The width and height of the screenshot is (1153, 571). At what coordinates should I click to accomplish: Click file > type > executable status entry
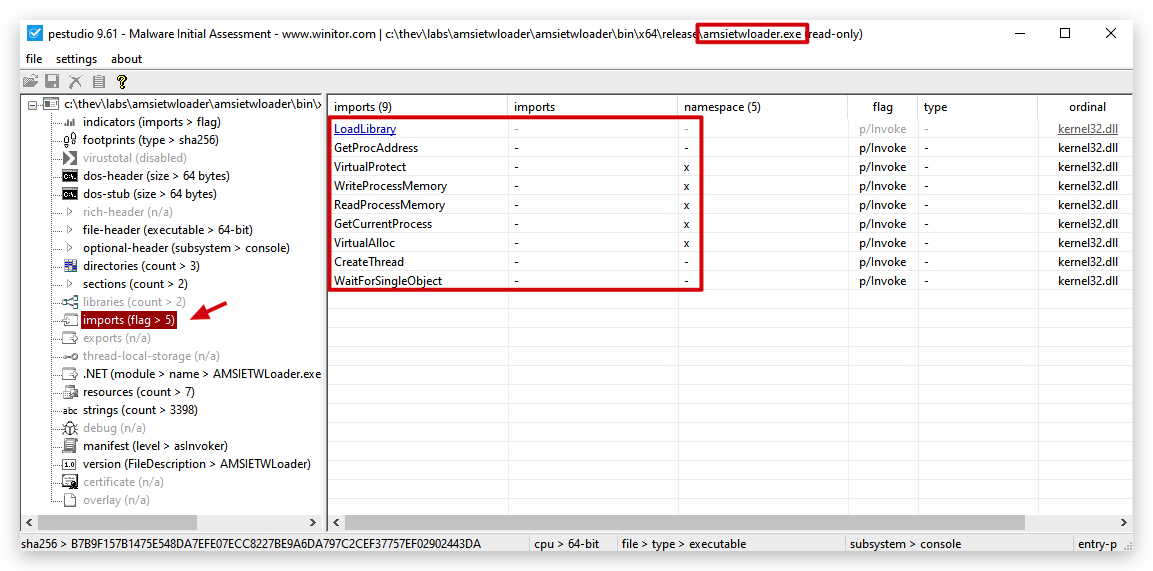click(684, 545)
